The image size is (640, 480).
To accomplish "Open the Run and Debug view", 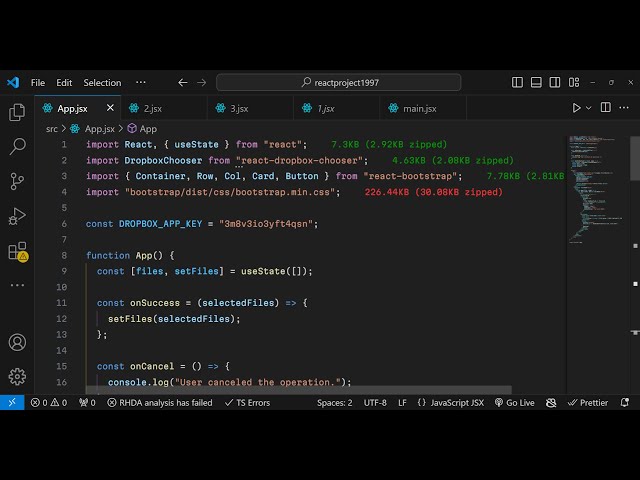I will pos(17,215).
